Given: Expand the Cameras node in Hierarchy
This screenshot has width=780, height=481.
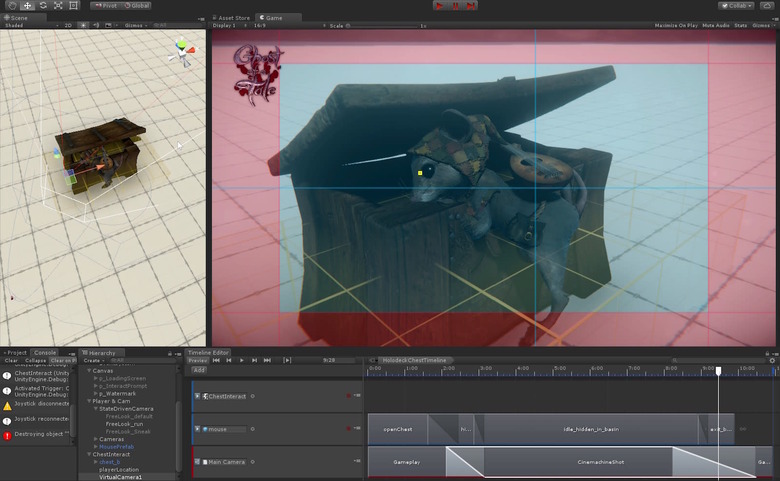Looking at the screenshot, I should (93, 439).
